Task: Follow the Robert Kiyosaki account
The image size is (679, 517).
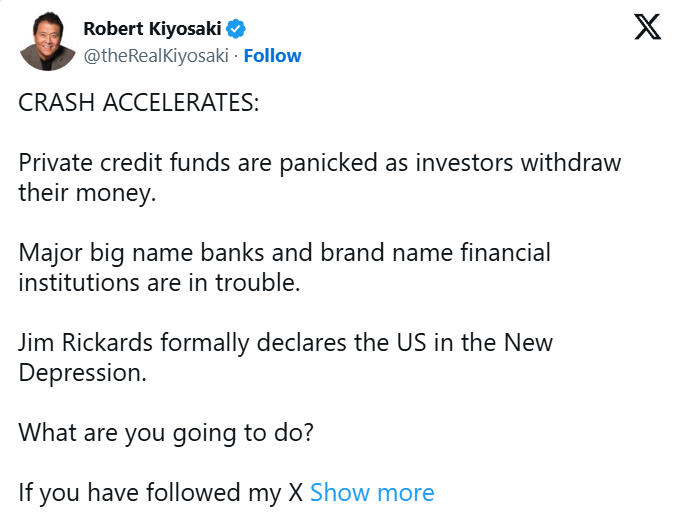Action: [272, 56]
